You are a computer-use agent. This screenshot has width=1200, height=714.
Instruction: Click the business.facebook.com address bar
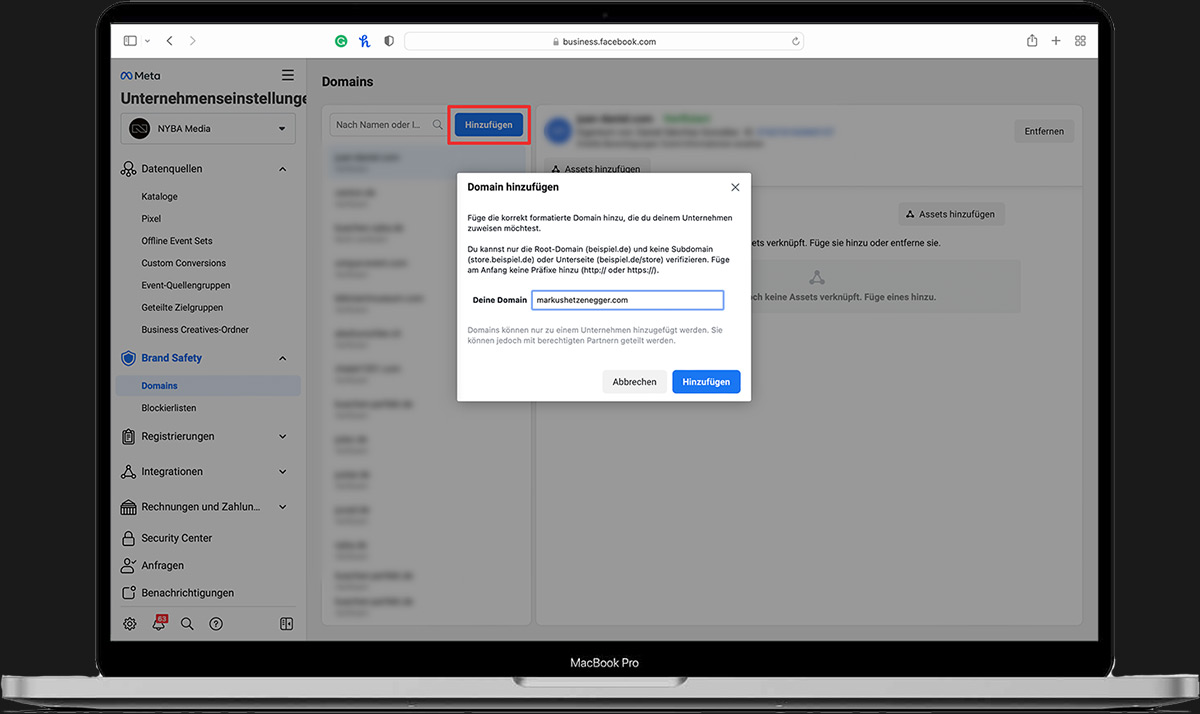604,41
